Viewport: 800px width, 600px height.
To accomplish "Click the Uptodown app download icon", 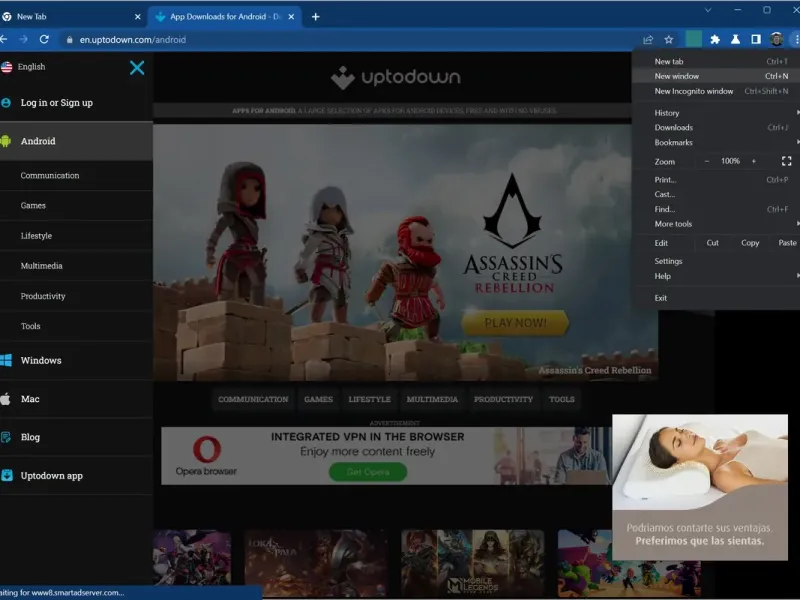I will coord(7,475).
